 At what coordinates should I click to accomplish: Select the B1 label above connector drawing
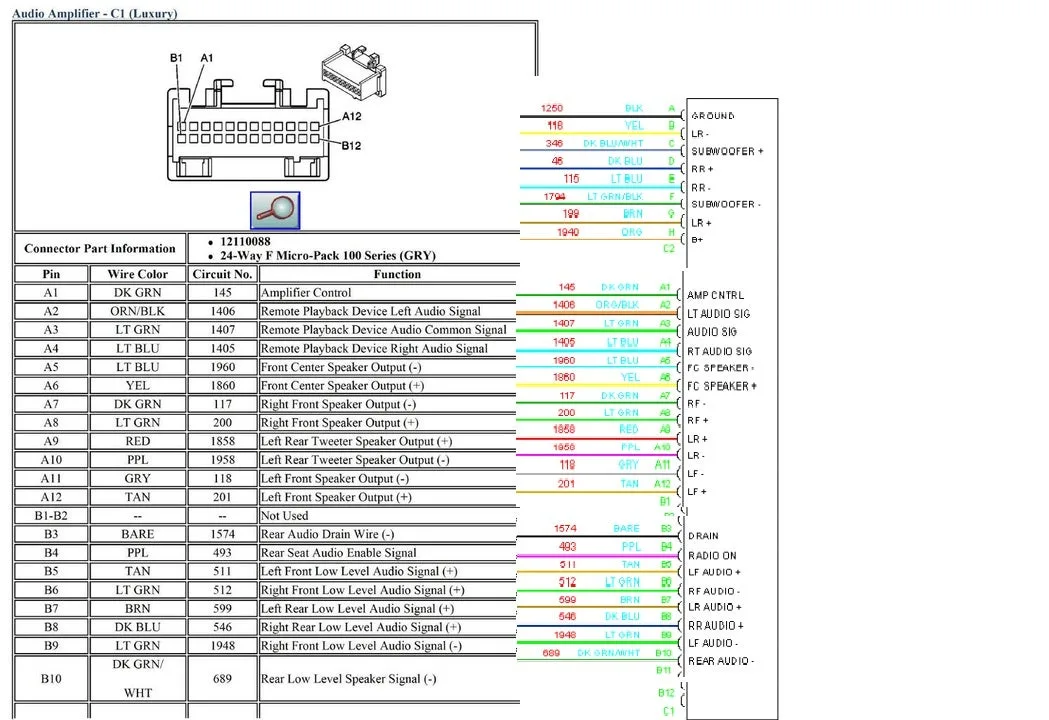[176, 58]
